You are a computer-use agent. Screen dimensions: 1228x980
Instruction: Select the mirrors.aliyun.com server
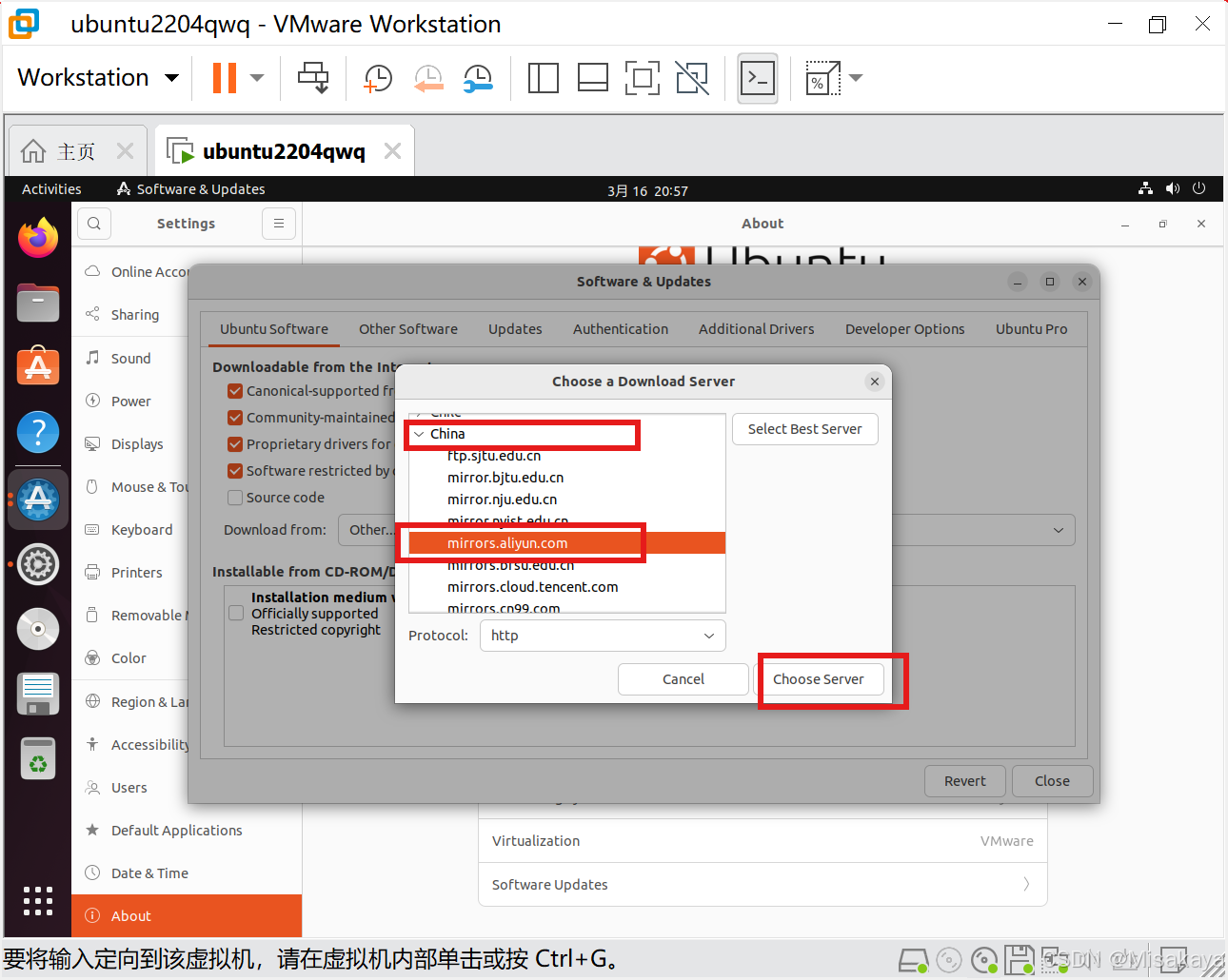click(567, 543)
